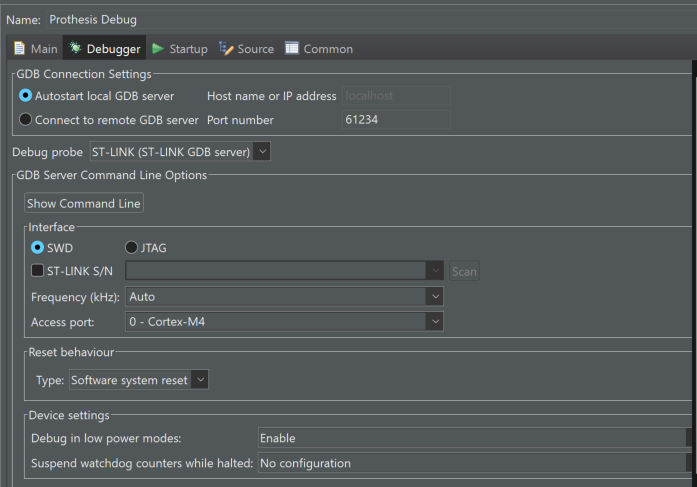
Task: Select Connect to remote GDB server
Action: (26, 120)
